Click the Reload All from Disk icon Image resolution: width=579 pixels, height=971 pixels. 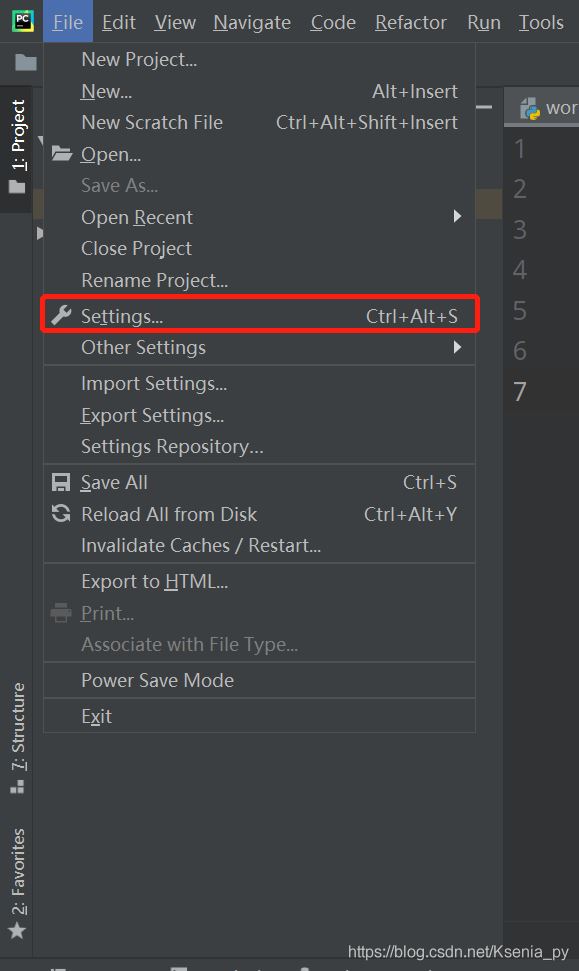point(61,513)
